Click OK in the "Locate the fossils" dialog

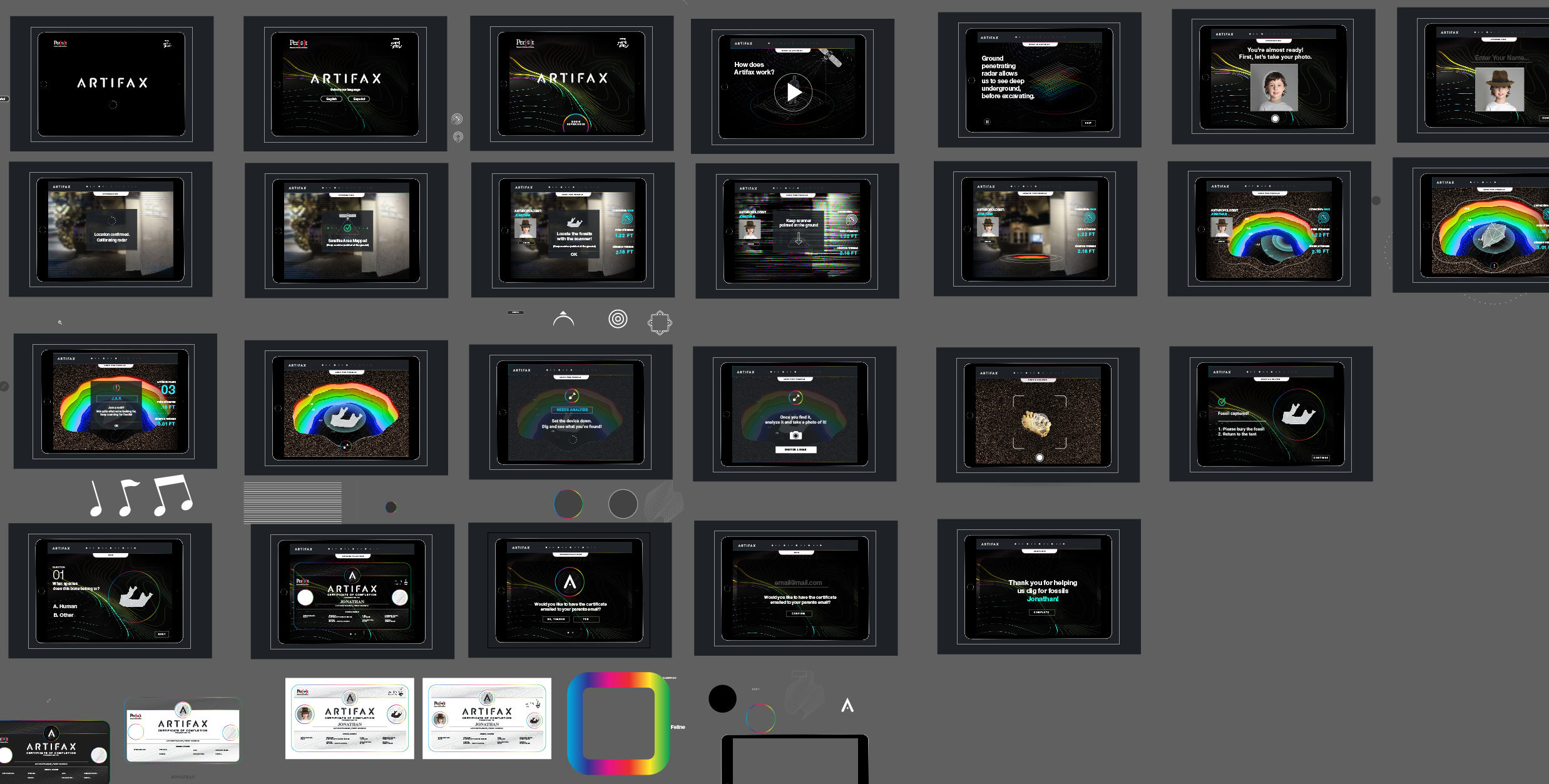pyautogui.click(x=574, y=255)
